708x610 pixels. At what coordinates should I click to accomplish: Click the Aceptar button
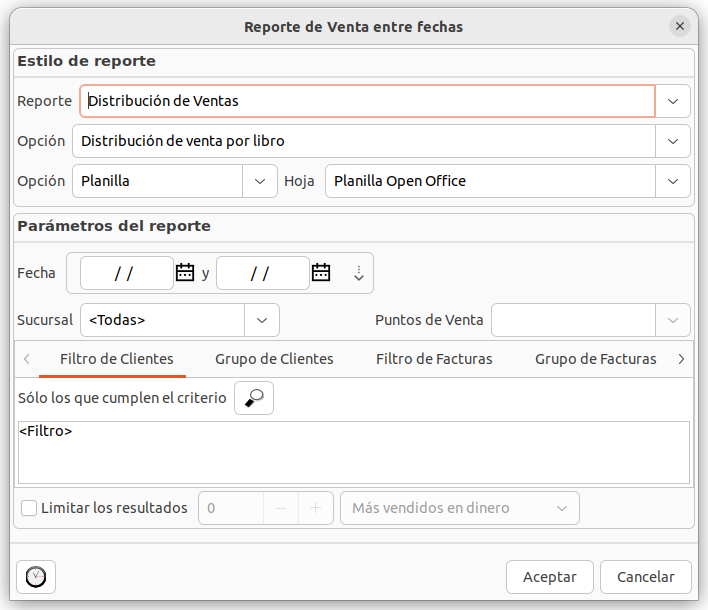pos(550,577)
